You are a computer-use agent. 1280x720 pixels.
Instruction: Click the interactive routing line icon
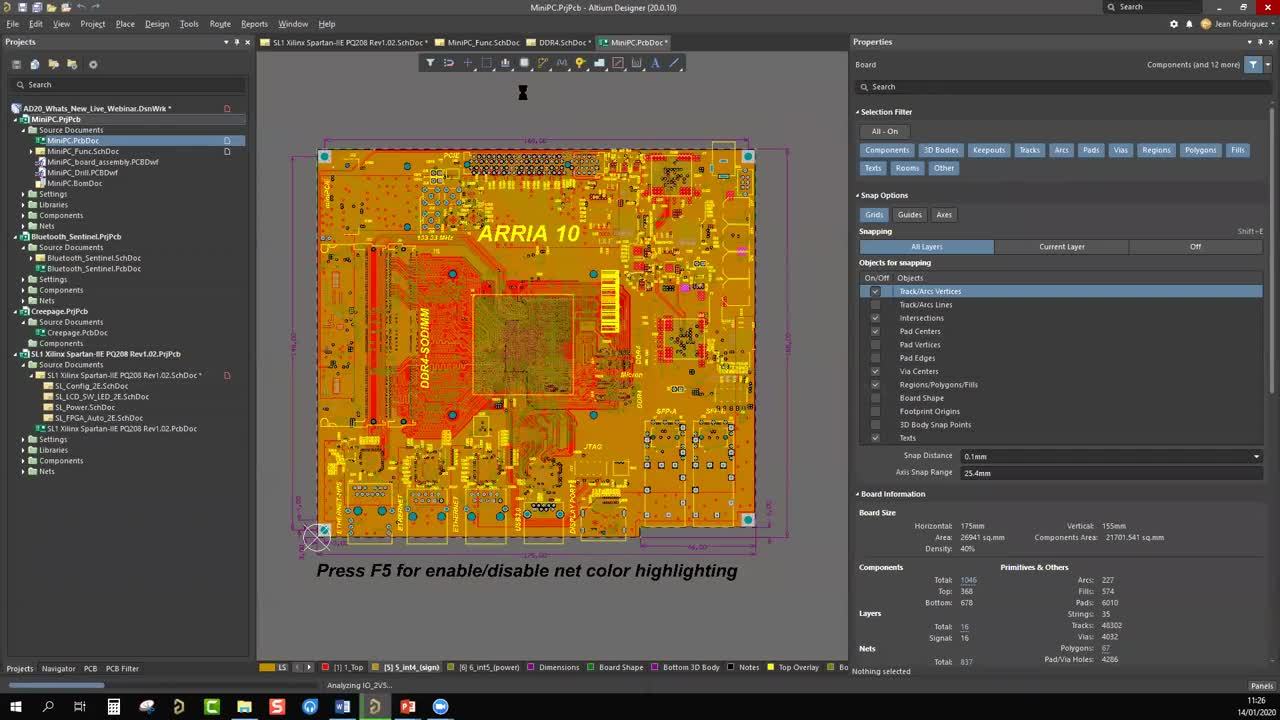[542, 63]
